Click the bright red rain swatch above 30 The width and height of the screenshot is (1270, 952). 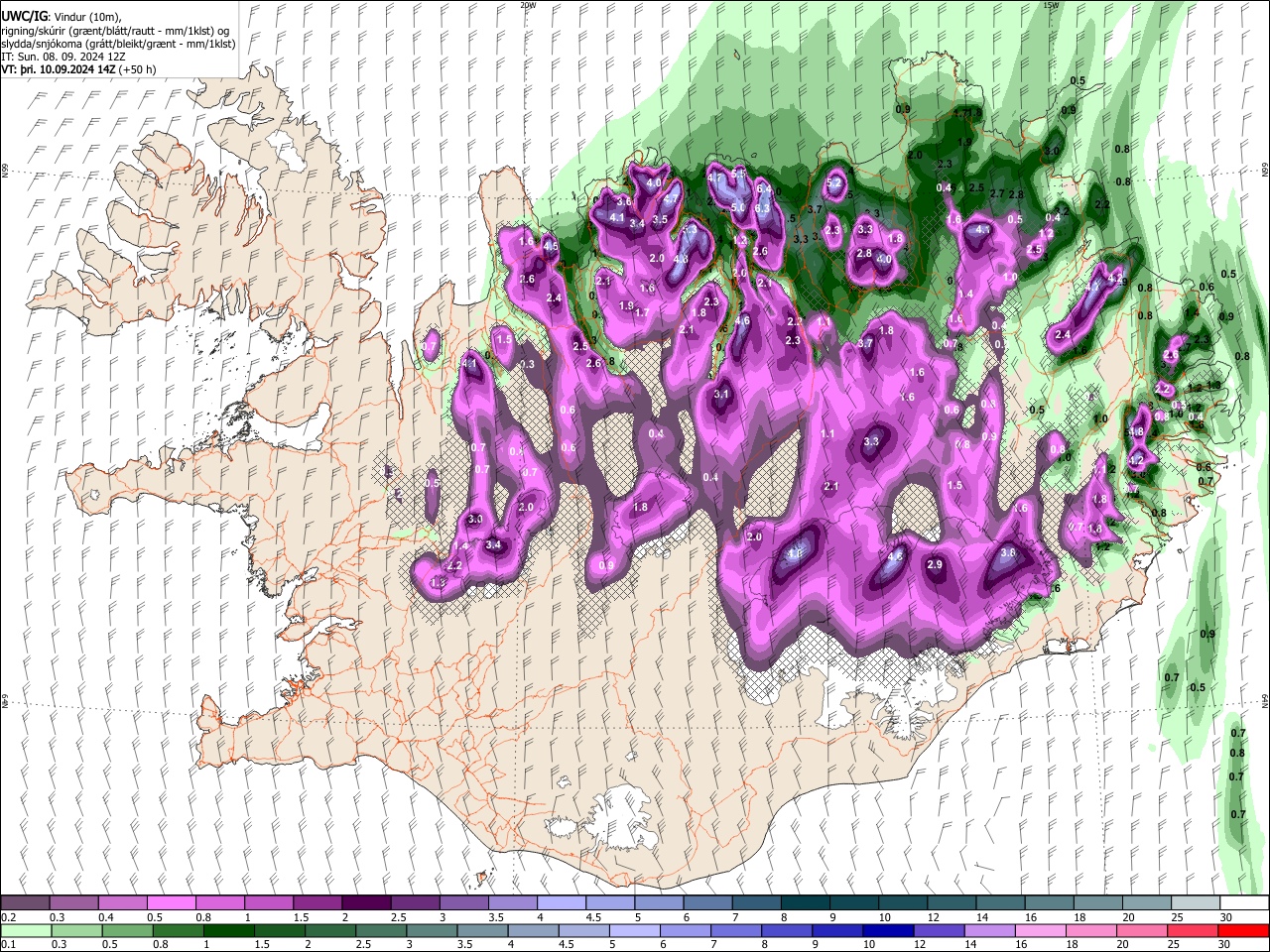pos(1242,930)
